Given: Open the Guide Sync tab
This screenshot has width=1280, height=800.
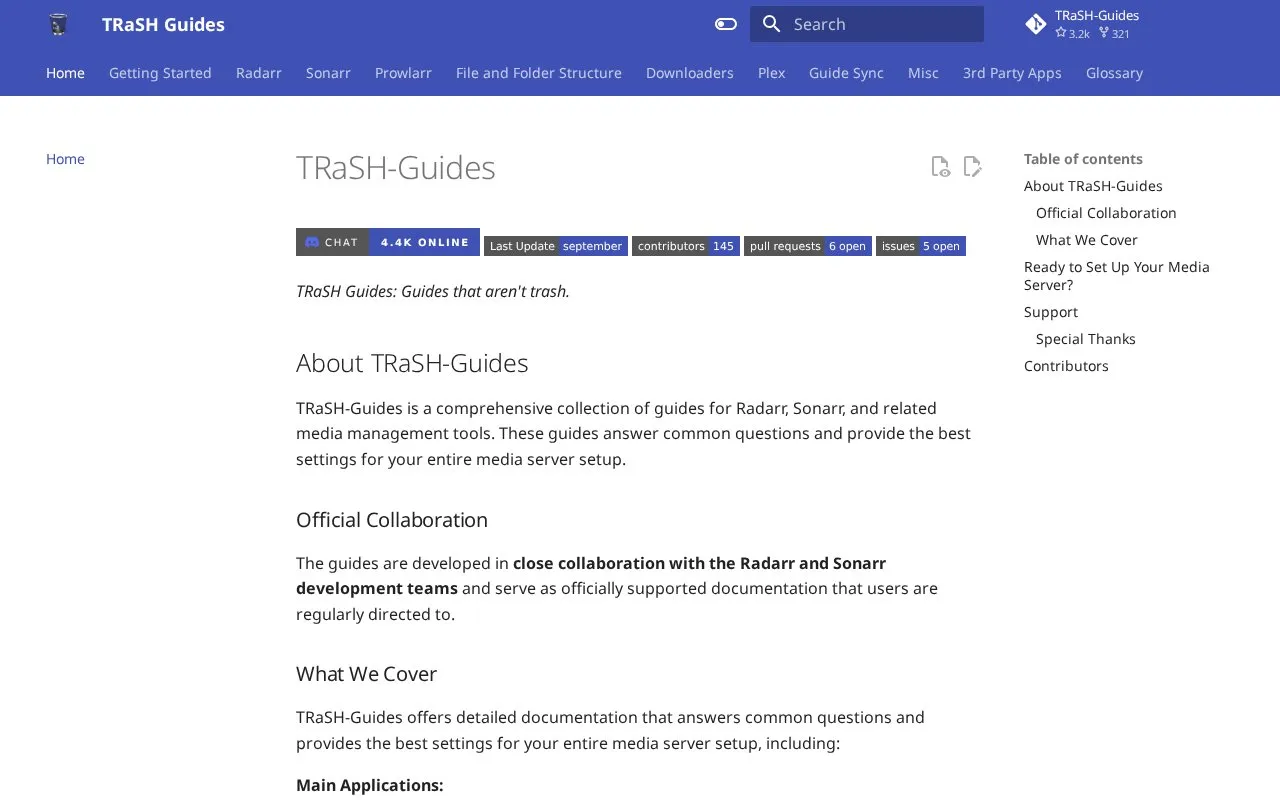Looking at the screenshot, I should pos(846,73).
